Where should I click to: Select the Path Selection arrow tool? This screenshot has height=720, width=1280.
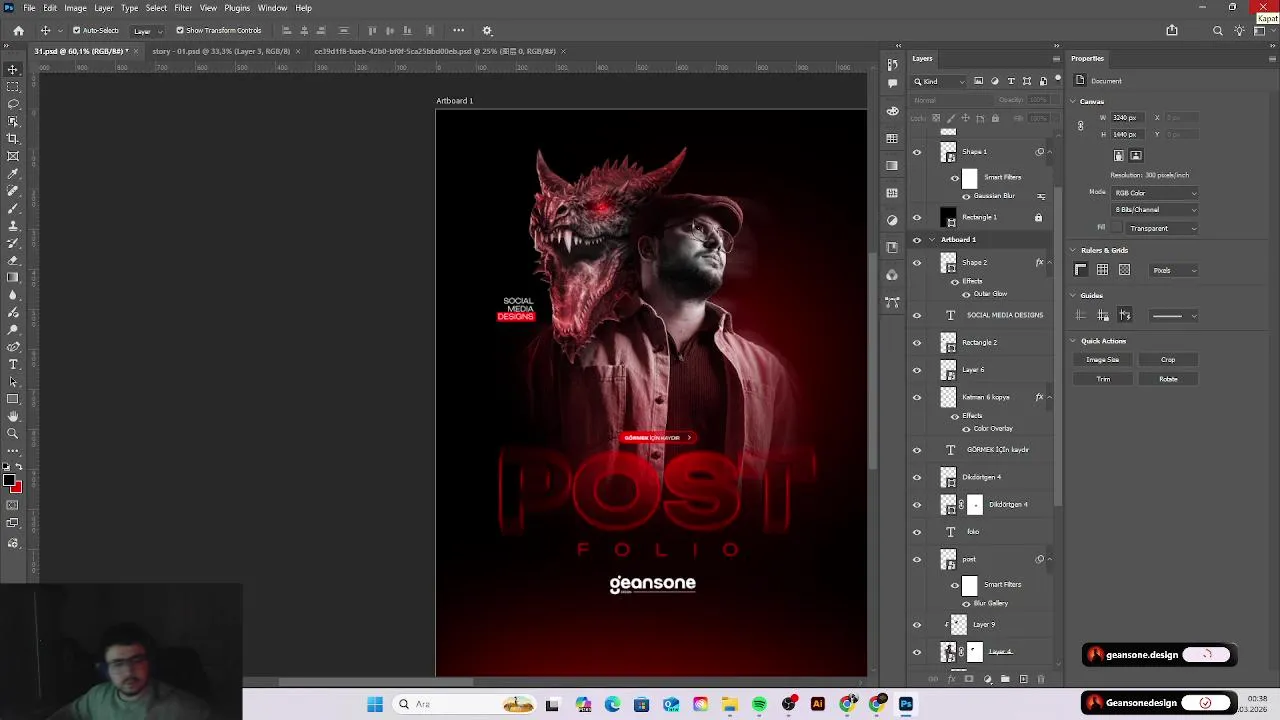[13, 381]
